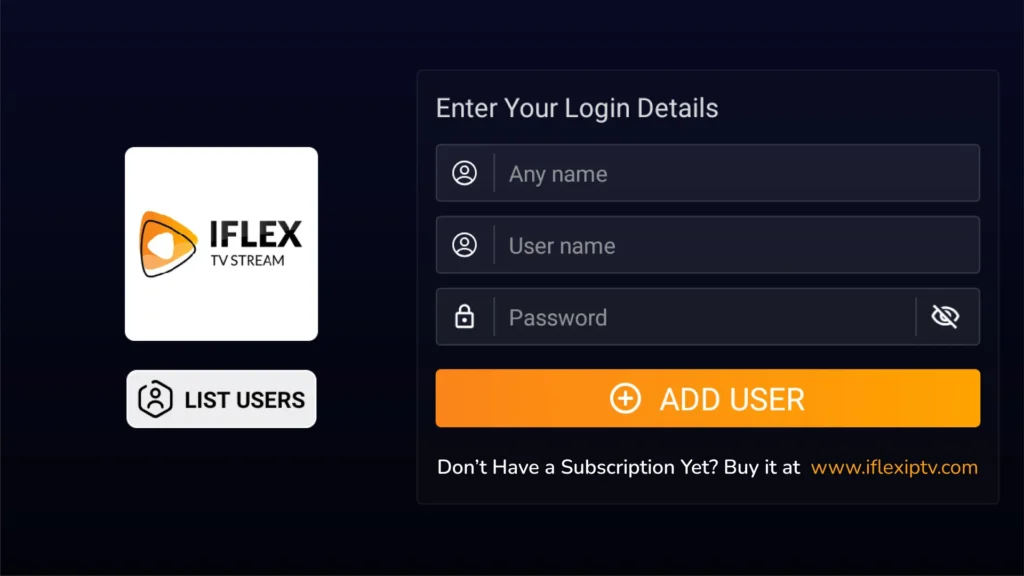Click the person icon beside Any name
This screenshot has height=576, width=1024.
(x=464, y=172)
